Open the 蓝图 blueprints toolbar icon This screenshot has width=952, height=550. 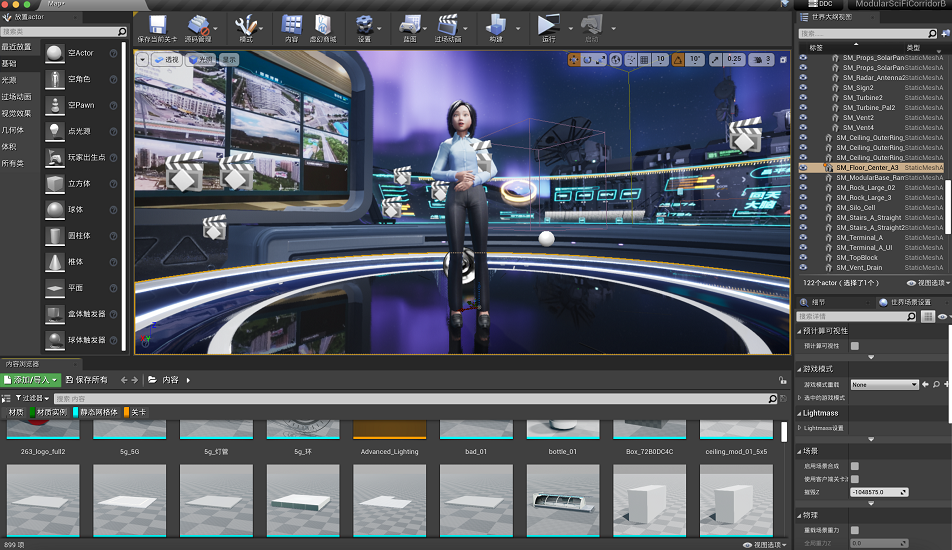[x=409, y=25]
